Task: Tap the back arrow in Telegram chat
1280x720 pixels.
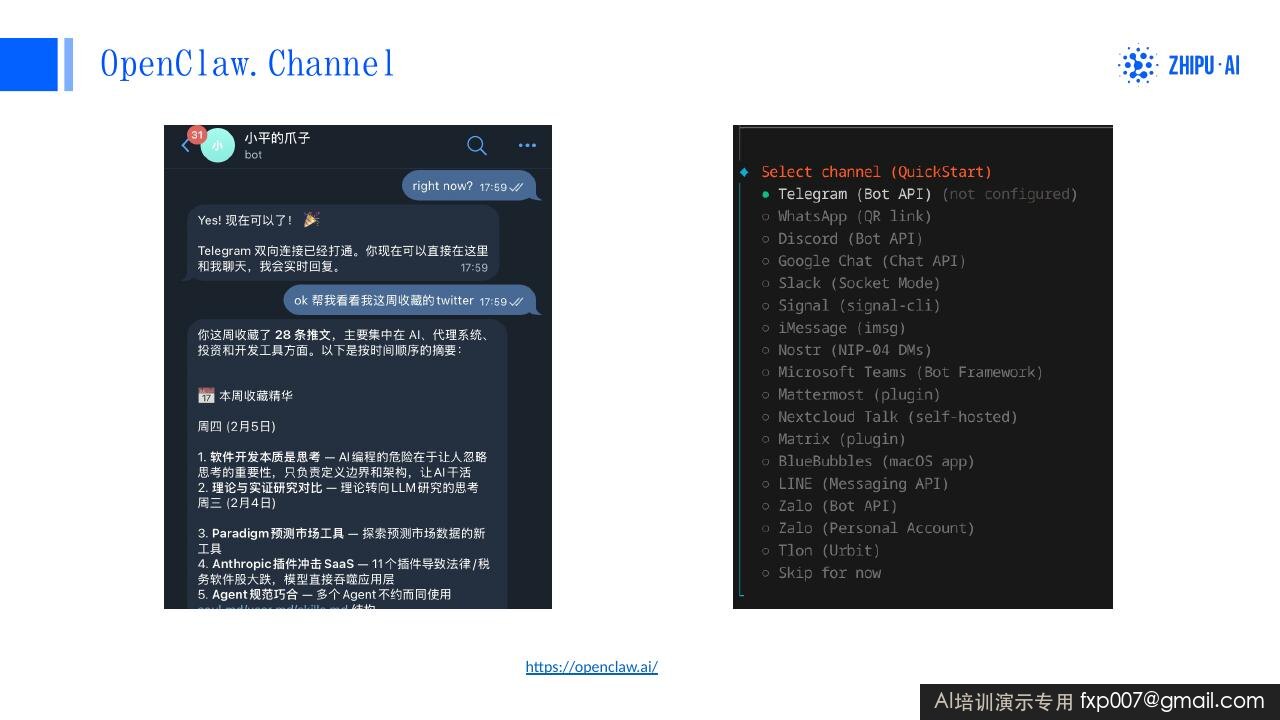Action: point(185,146)
